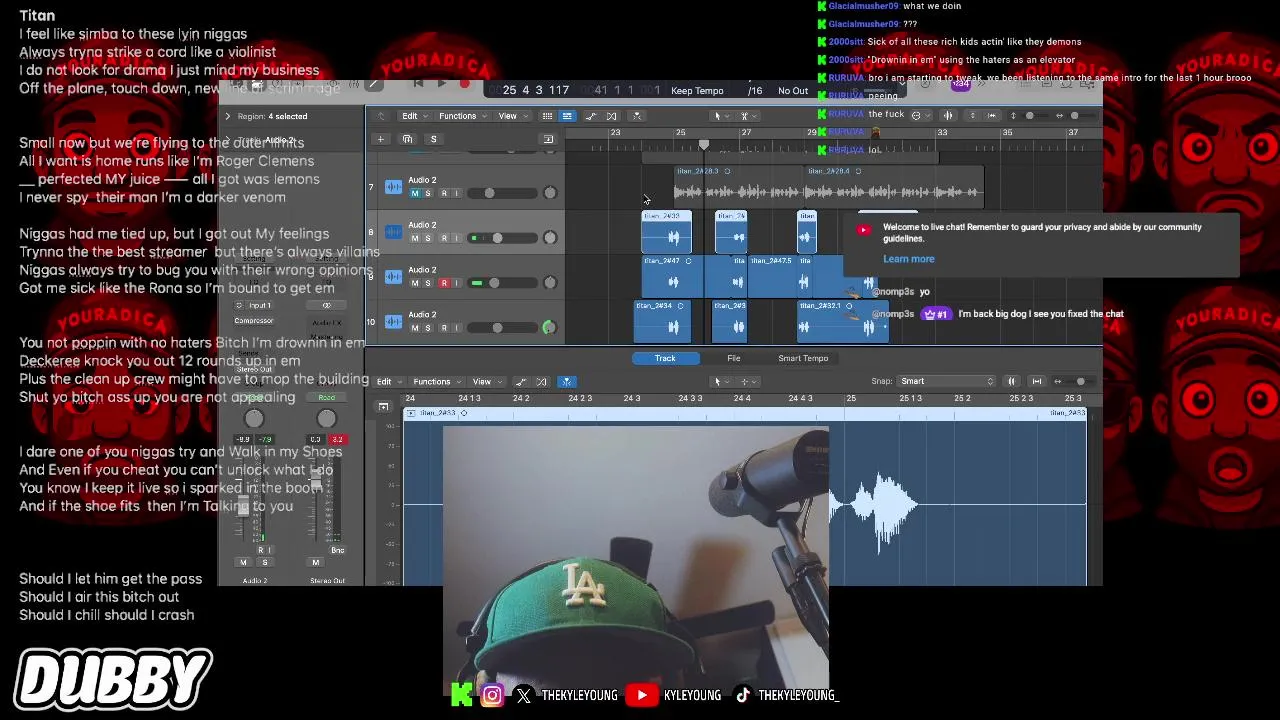This screenshot has height=720, width=1280.
Task: Open the Snap Smart dropdown in editor
Action: pos(947,381)
